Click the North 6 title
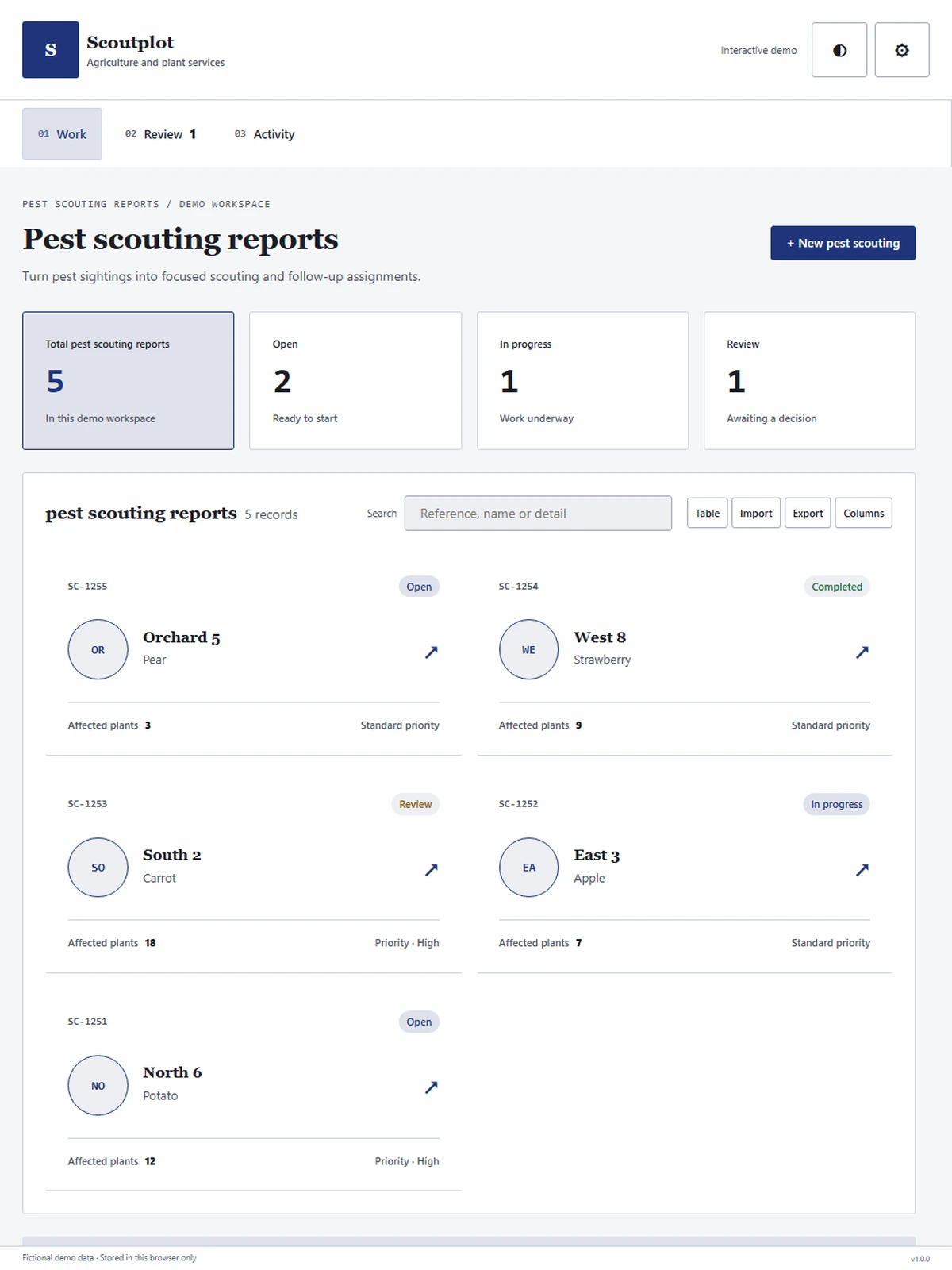The width and height of the screenshot is (952, 1270). 172,1072
